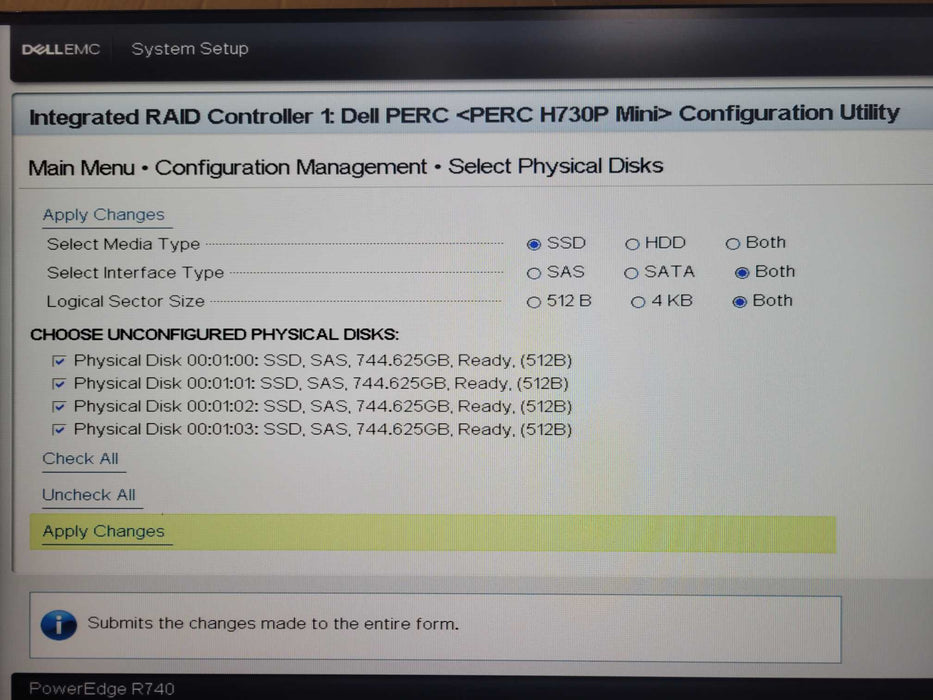Uncheck Physical Disk 00:01:03 checkbox
This screenshot has width=933, height=700.
click(58, 429)
